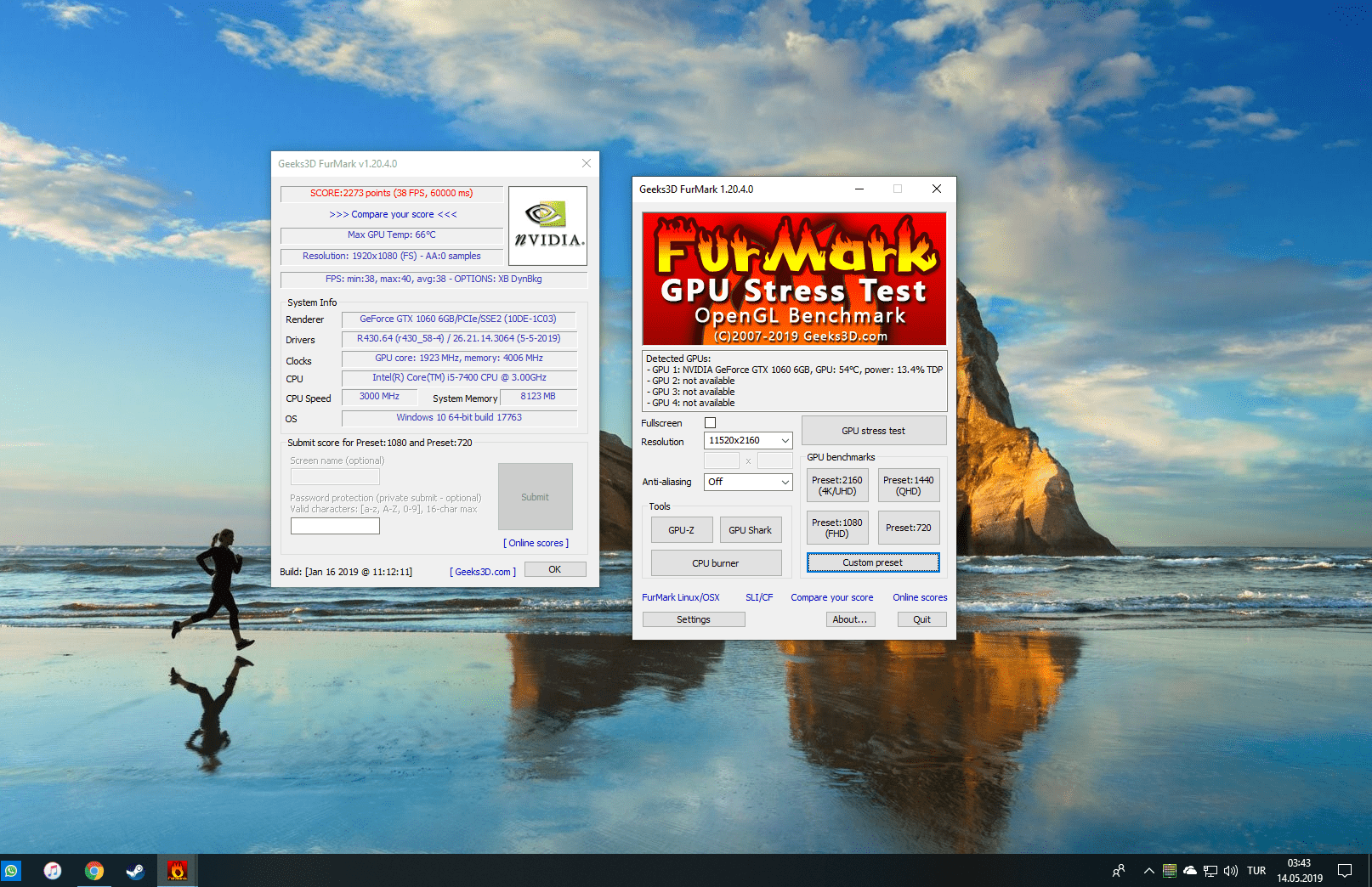
Task: Quit FurMark with the Quit button
Action: [922, 619]
